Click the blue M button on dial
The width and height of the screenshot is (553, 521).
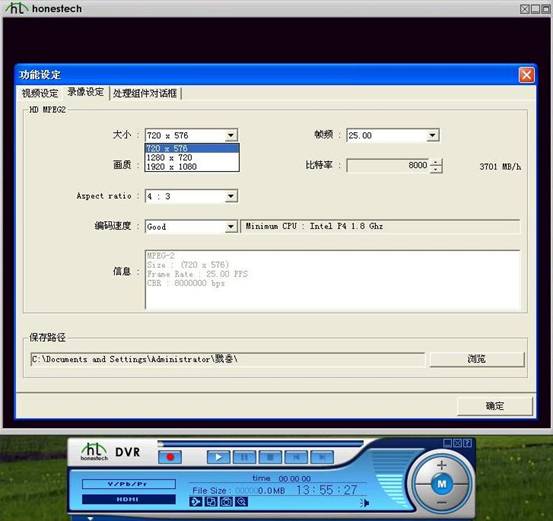tap(442, 484)
